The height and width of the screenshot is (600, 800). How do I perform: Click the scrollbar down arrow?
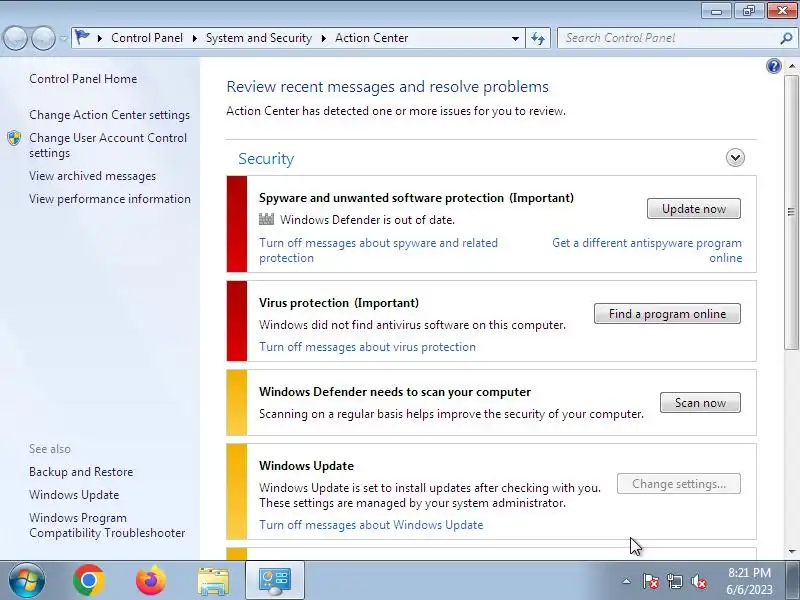[x=791, y=552]
